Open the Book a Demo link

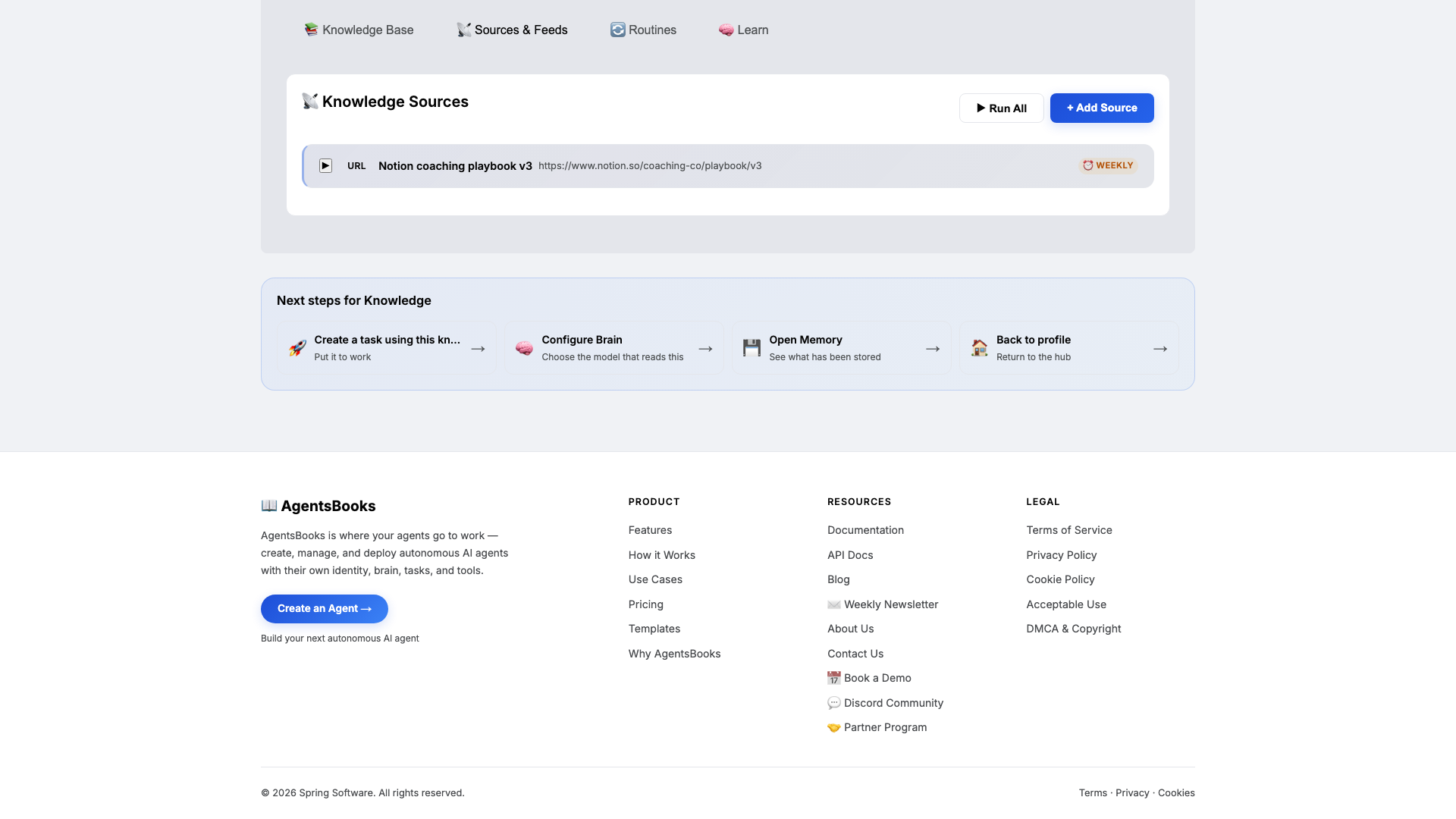pyautogui.click(x=869, y=678)
